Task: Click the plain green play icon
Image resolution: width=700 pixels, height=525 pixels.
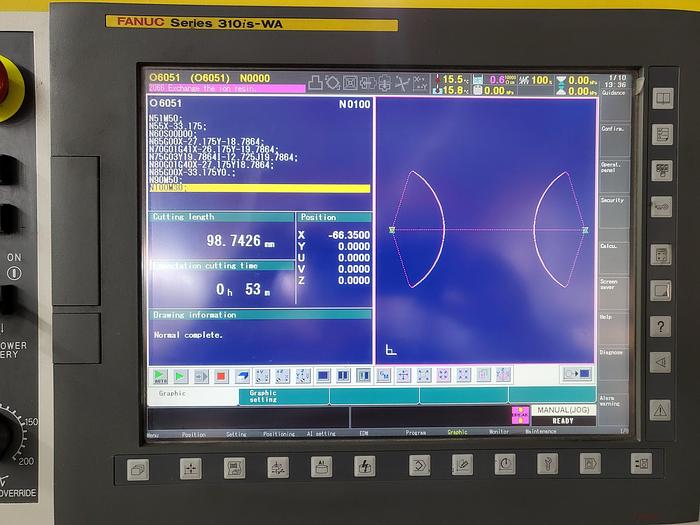Action: pyautogui.click(x=180, y=376)
